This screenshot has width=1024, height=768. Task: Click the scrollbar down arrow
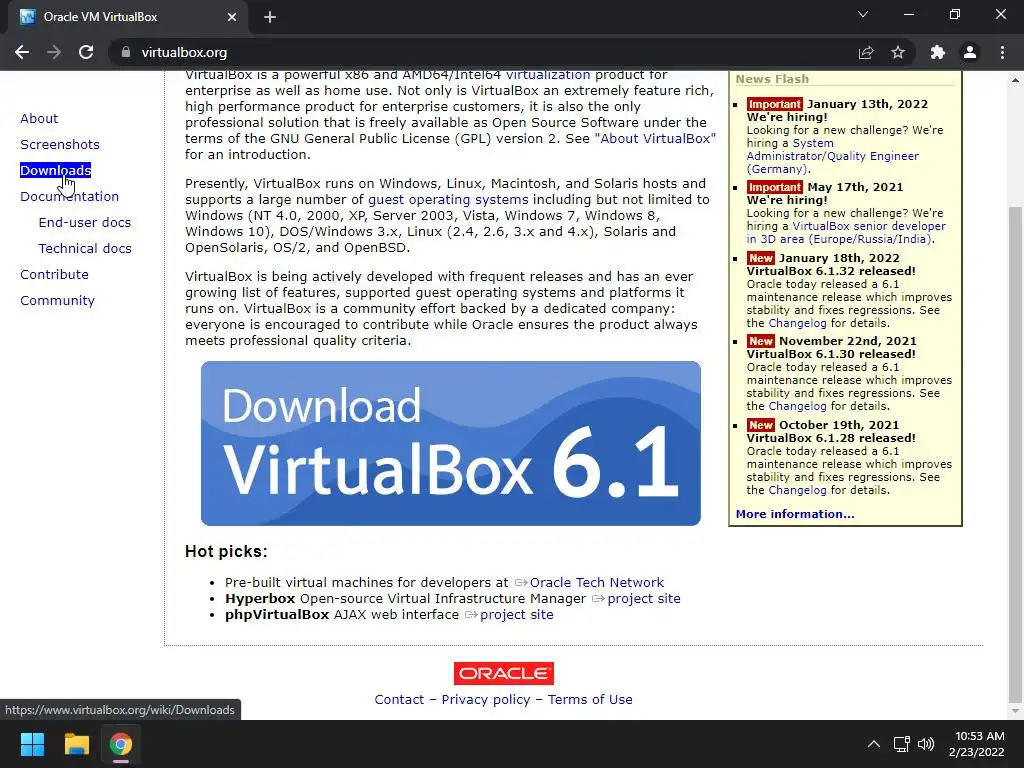pos(1015,711)
